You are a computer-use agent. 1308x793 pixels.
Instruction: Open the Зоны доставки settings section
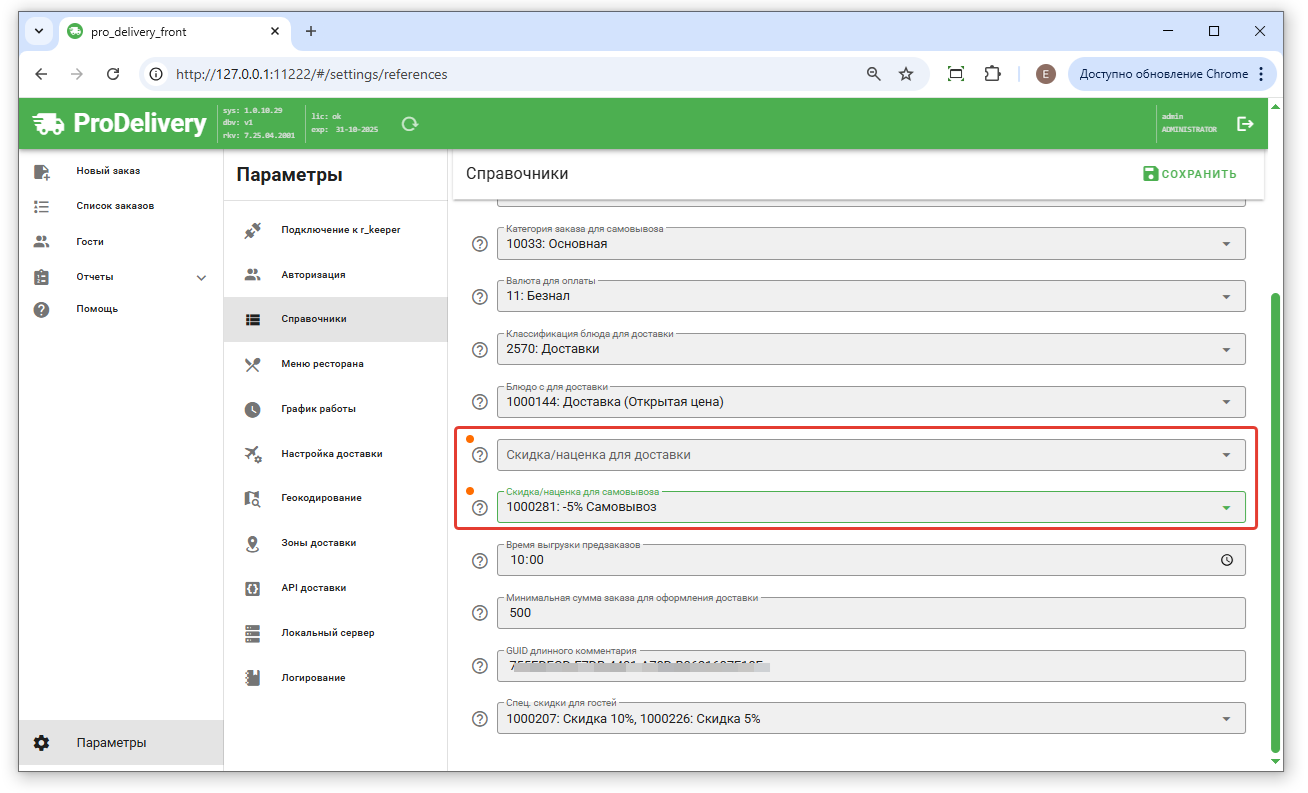[x=318, y=543]
